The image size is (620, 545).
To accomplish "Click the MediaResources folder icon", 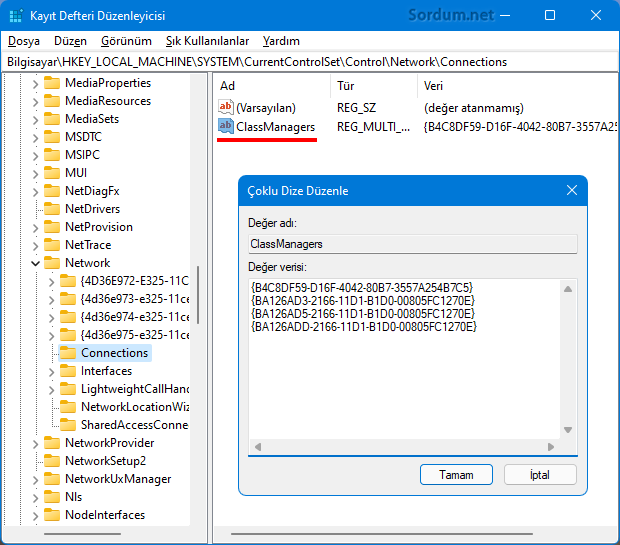I will pyautogui.click(x=52, y=101).
